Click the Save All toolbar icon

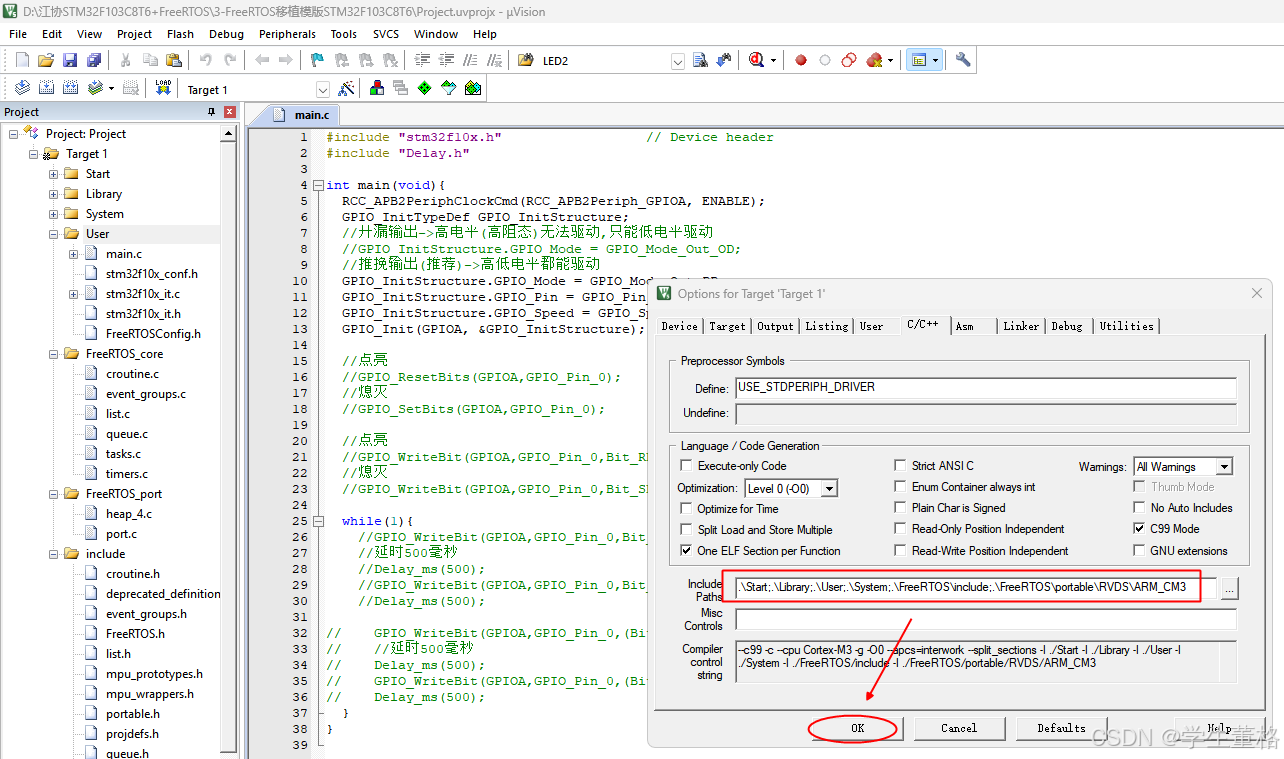tap(93, 60)
